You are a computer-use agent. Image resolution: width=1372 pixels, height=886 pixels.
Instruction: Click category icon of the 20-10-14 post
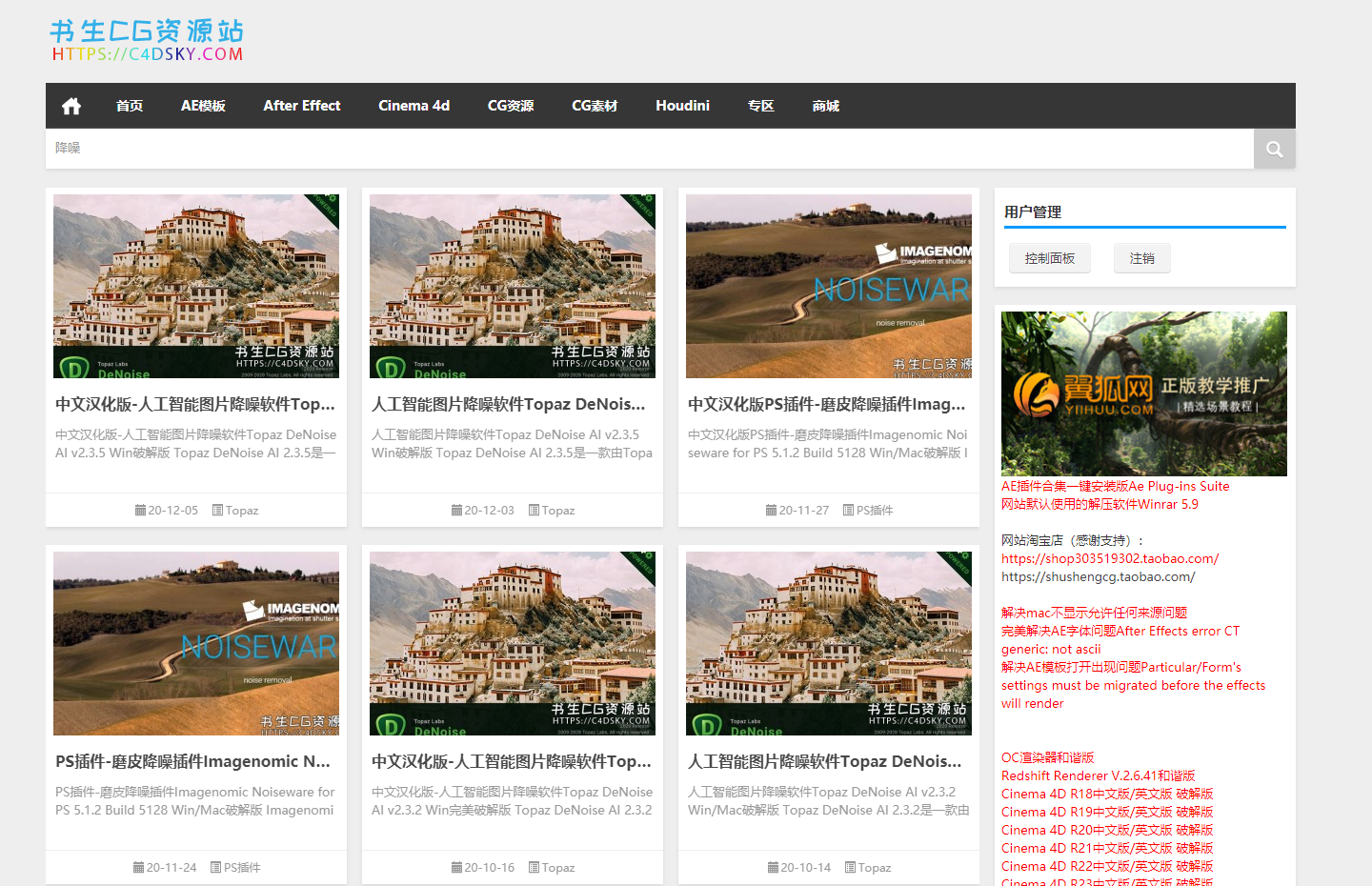850,868
